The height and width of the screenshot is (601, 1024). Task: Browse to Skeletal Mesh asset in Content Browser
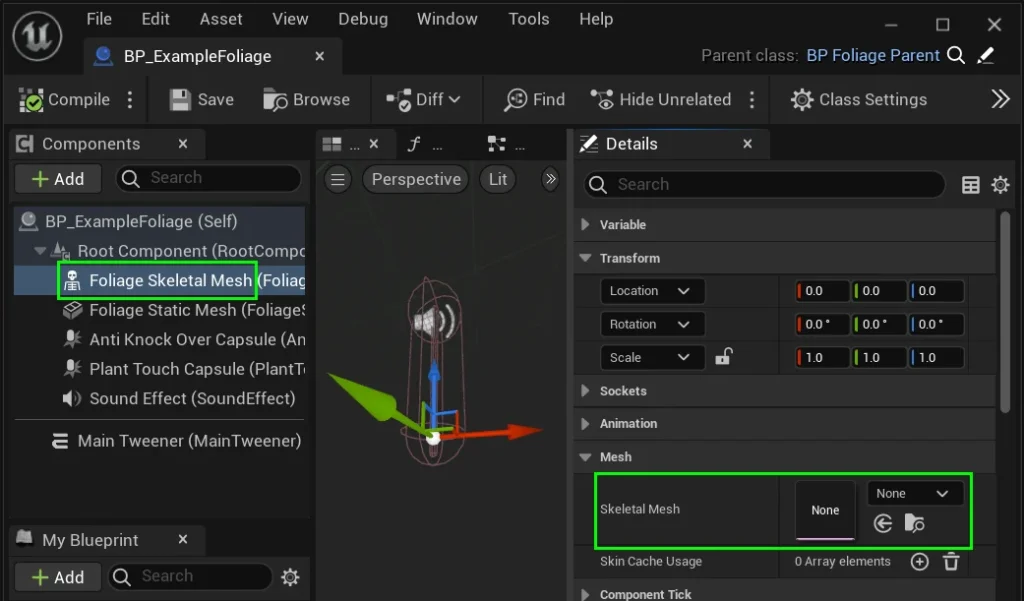coord(914,523)
